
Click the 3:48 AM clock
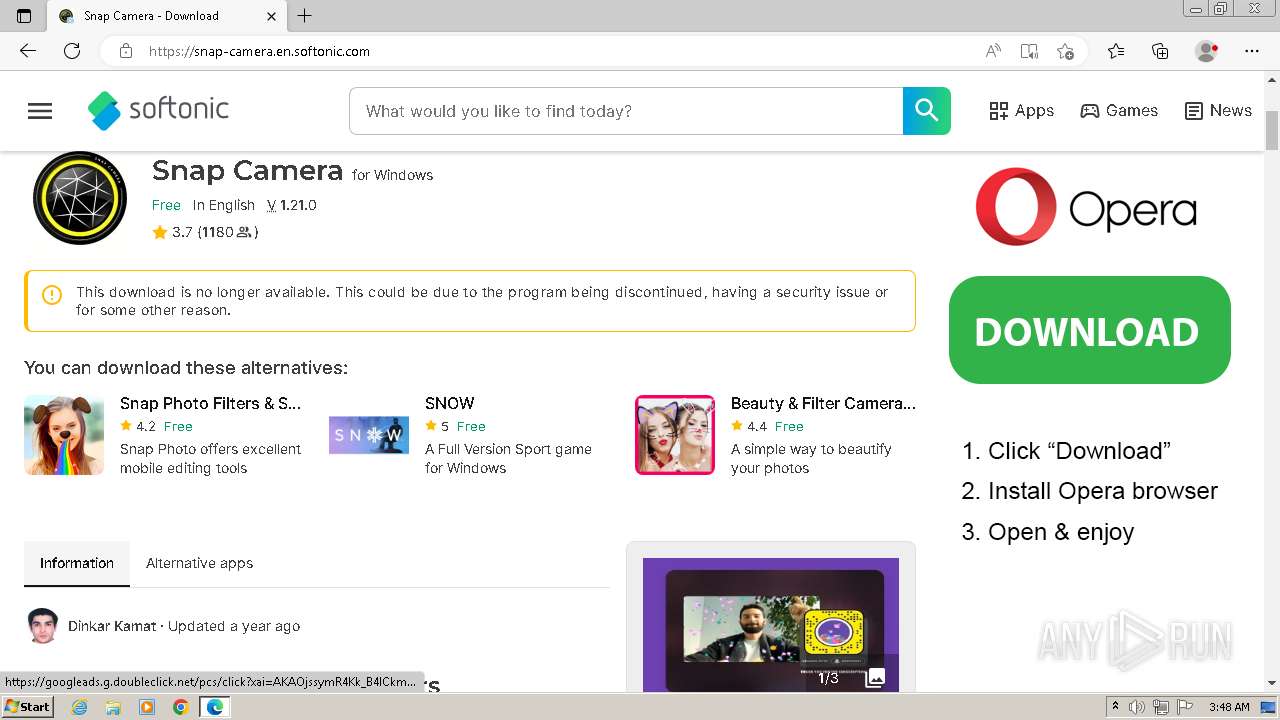(1229, 707)
